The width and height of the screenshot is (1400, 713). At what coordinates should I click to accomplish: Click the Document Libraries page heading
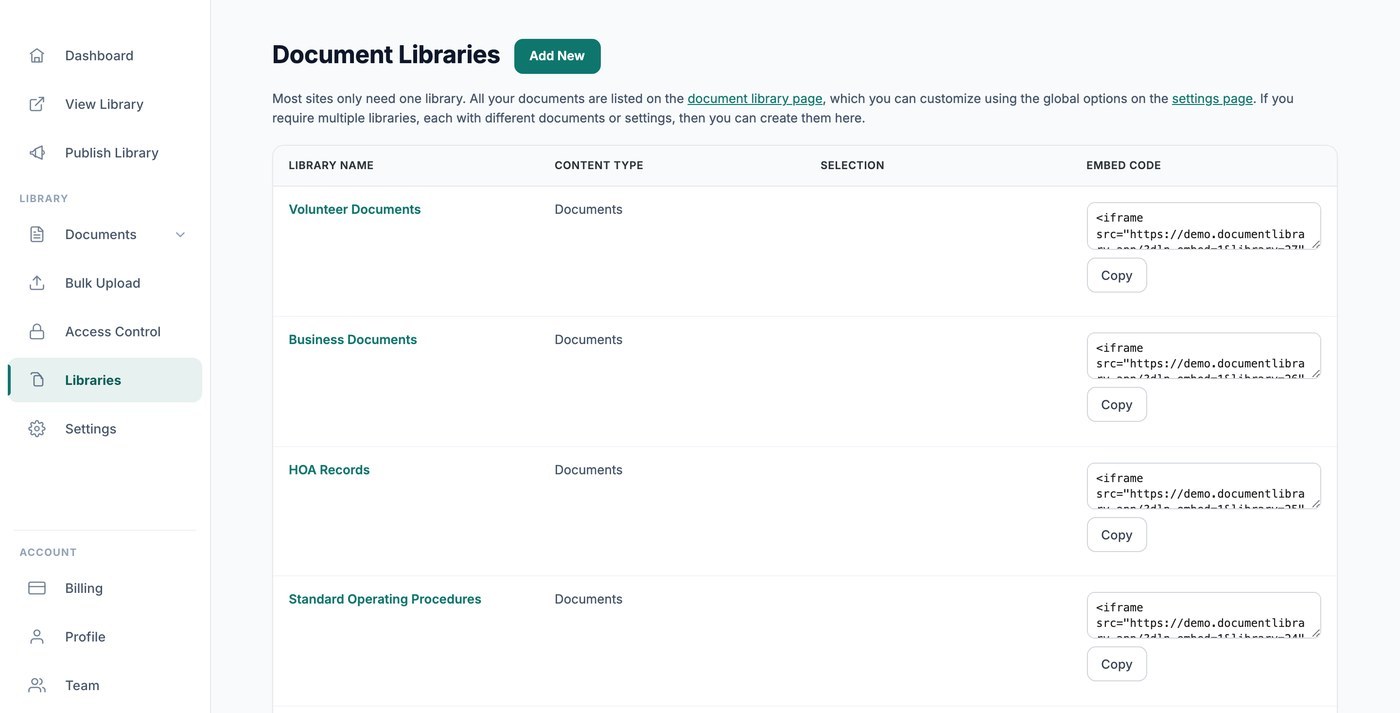pos(386,55)
